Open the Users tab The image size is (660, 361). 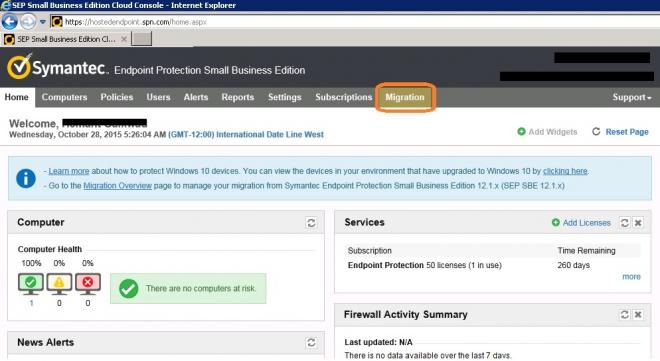point(158,97)
